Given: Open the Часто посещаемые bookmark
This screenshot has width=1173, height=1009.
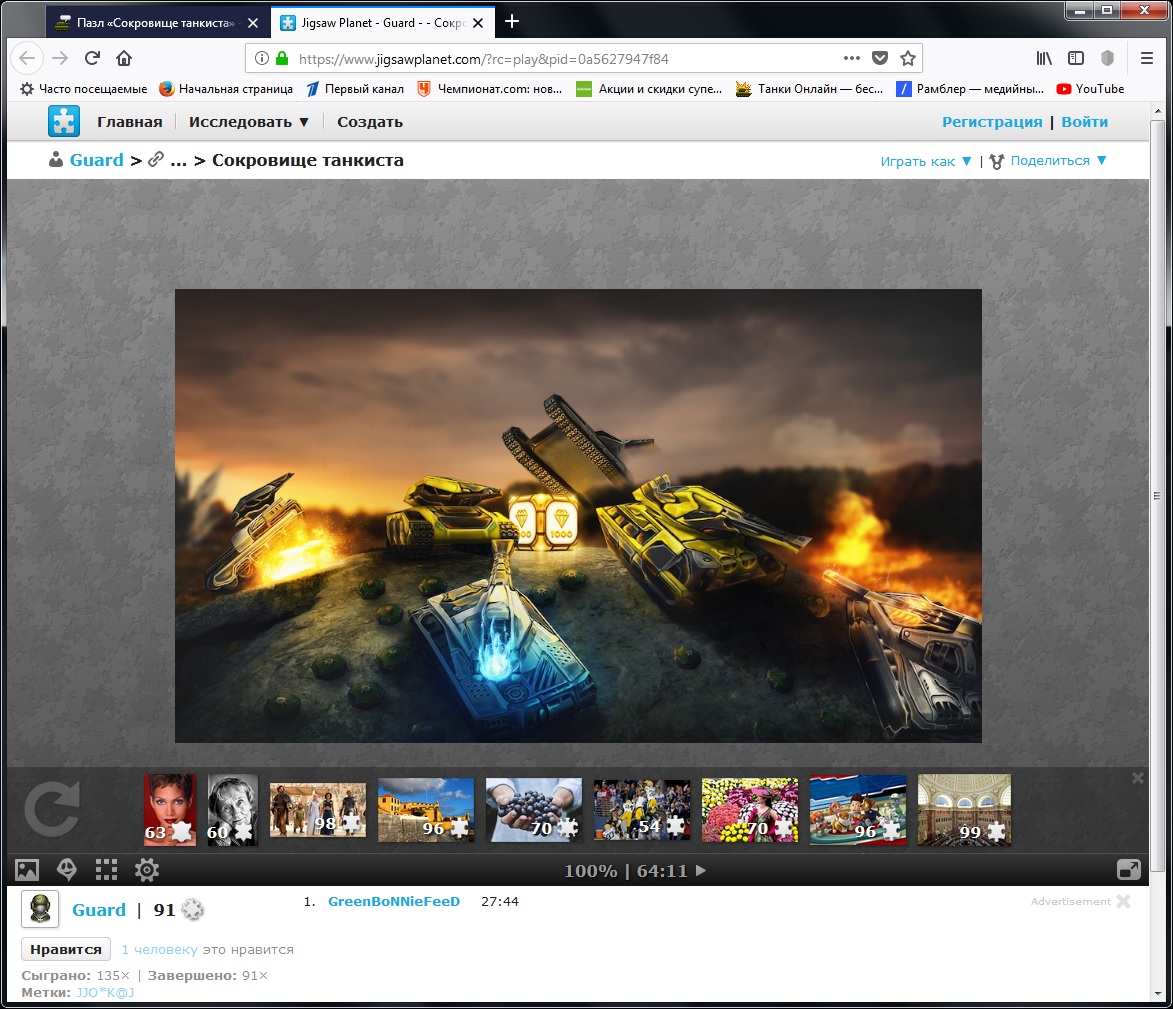Looking at the screenshot, I should [83, 88].
